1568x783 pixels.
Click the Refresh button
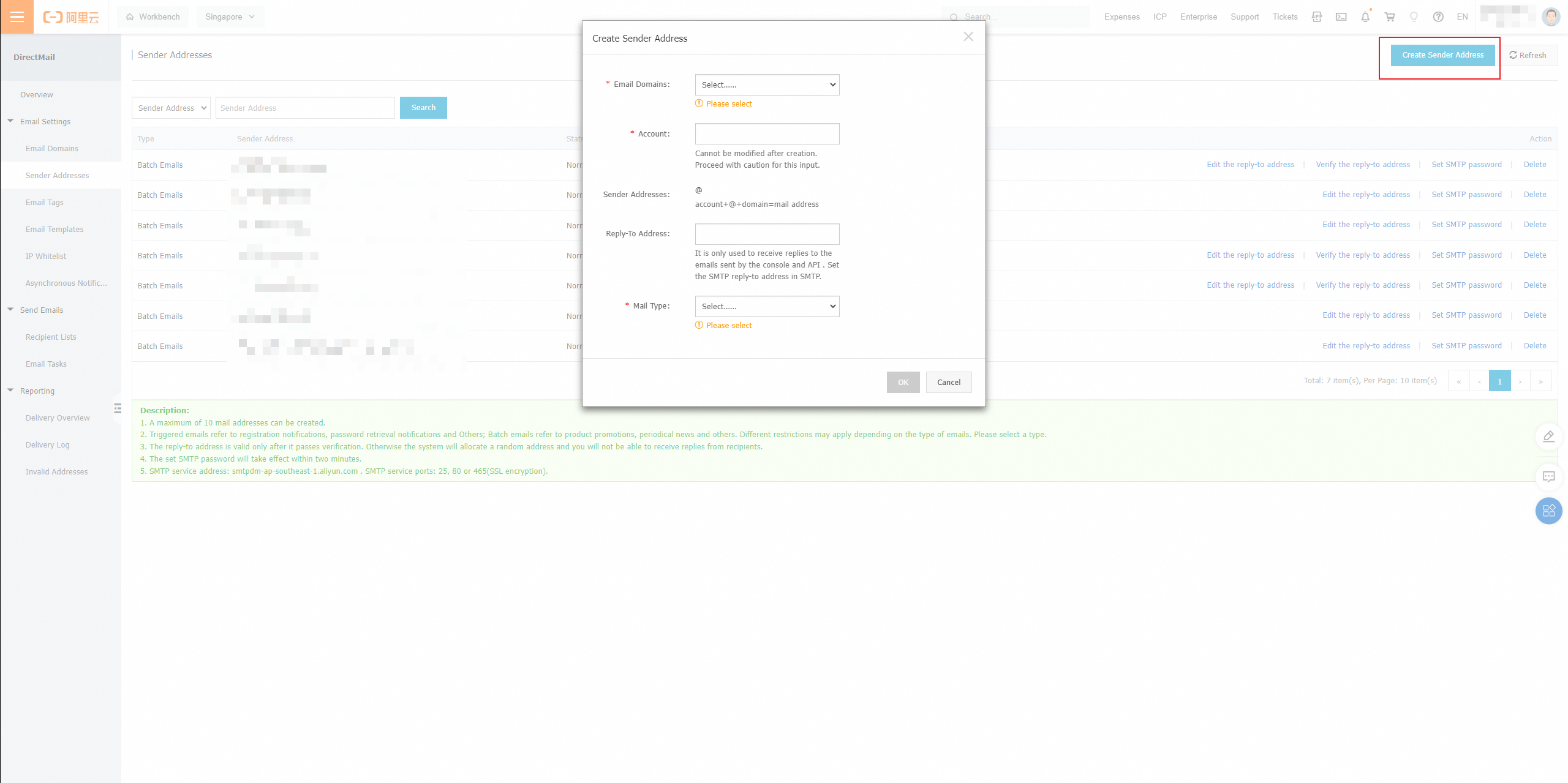1528,55
